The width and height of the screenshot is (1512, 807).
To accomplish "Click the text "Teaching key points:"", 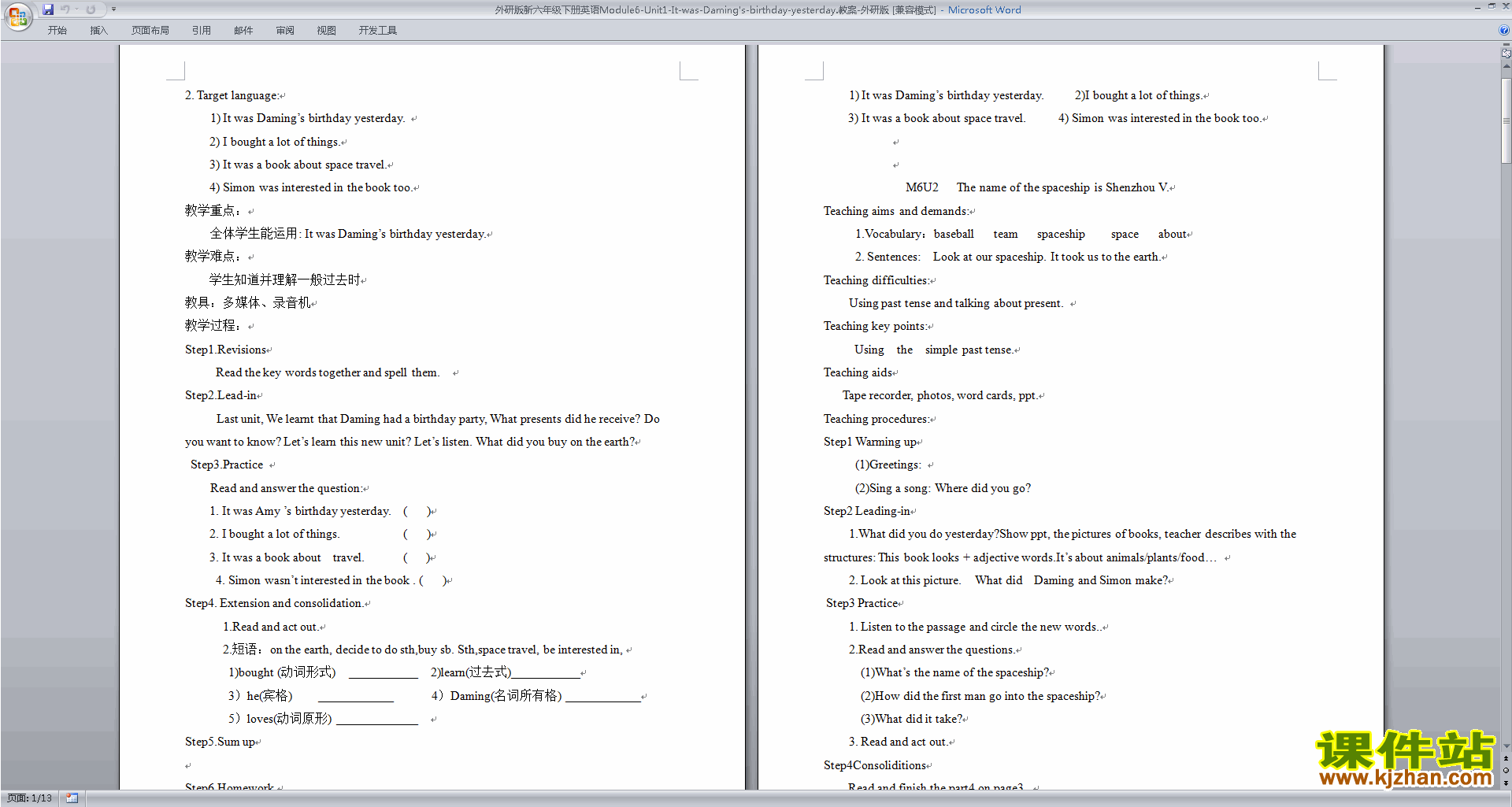I will click(x=876, y=326).
